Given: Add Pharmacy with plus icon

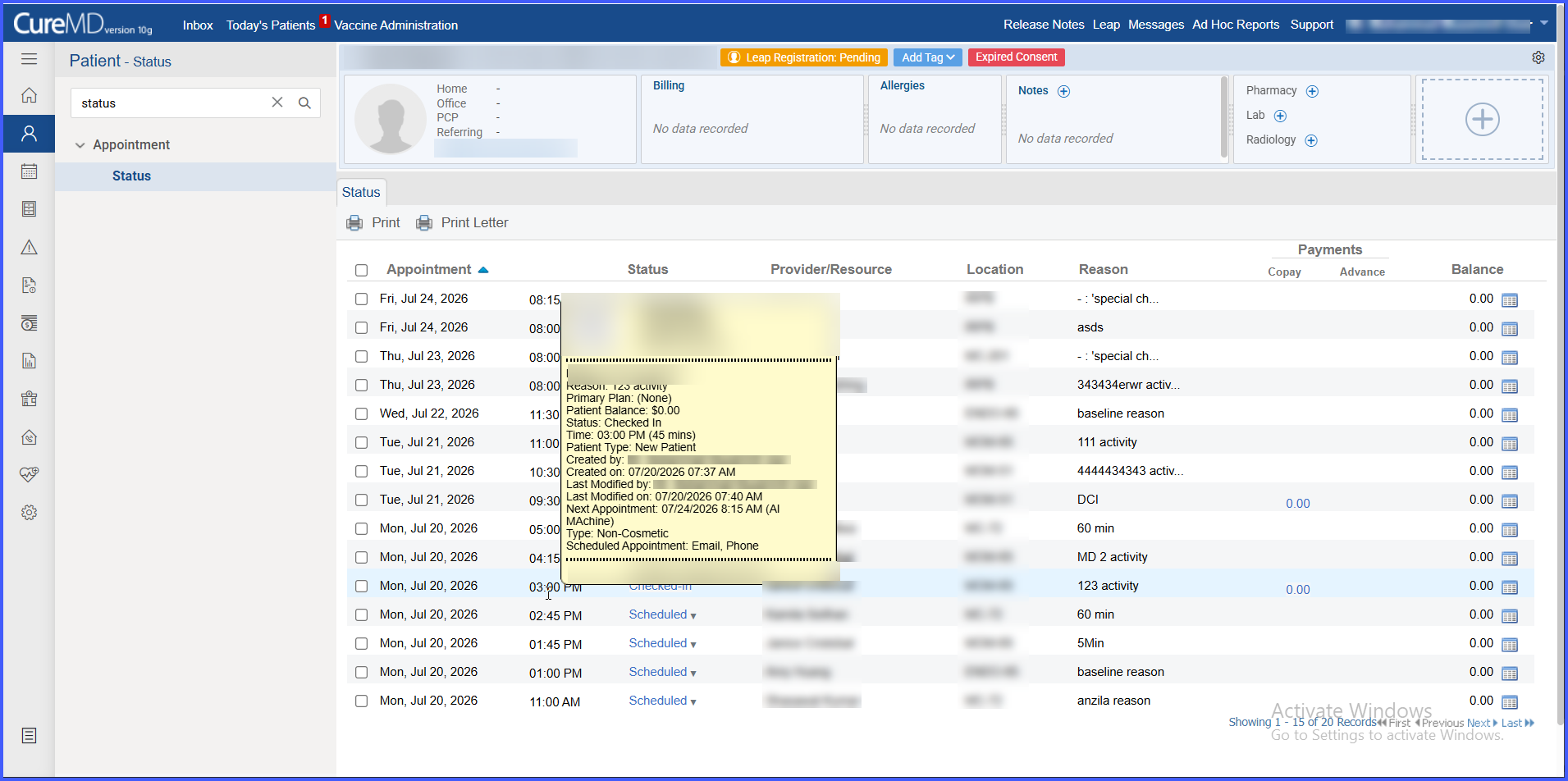Looking at the screenshot, I should pos(1312,91).
